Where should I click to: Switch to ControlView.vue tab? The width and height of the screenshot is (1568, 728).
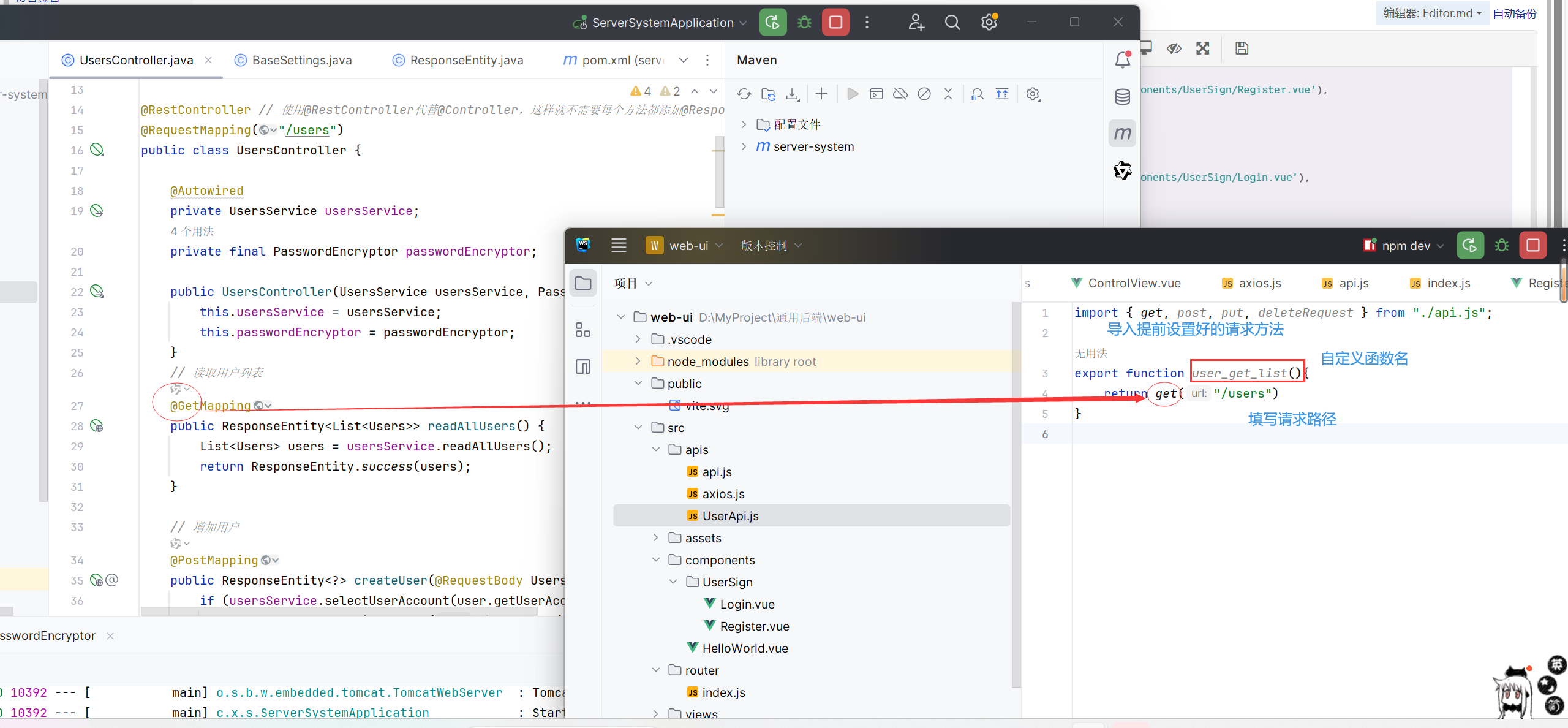click(x=1126, y=283)
